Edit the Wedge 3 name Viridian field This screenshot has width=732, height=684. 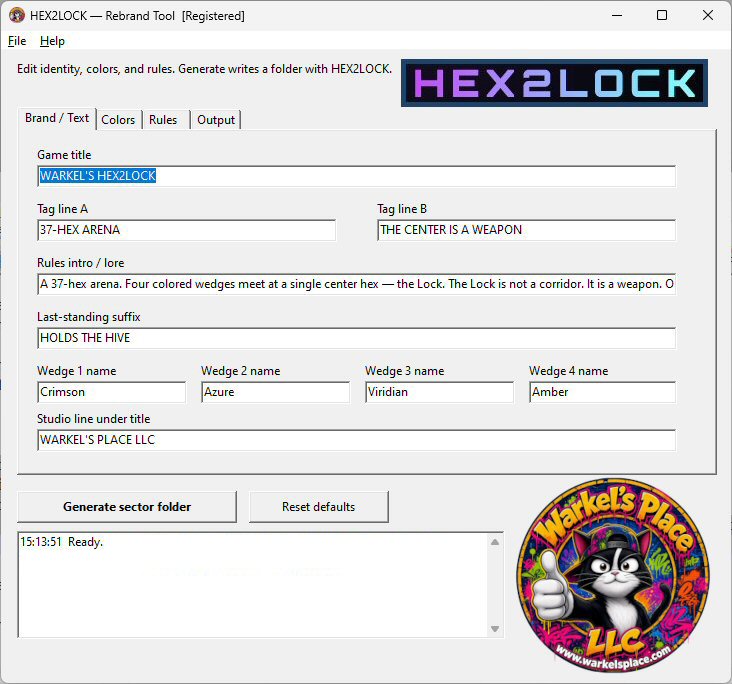[439, 392]
